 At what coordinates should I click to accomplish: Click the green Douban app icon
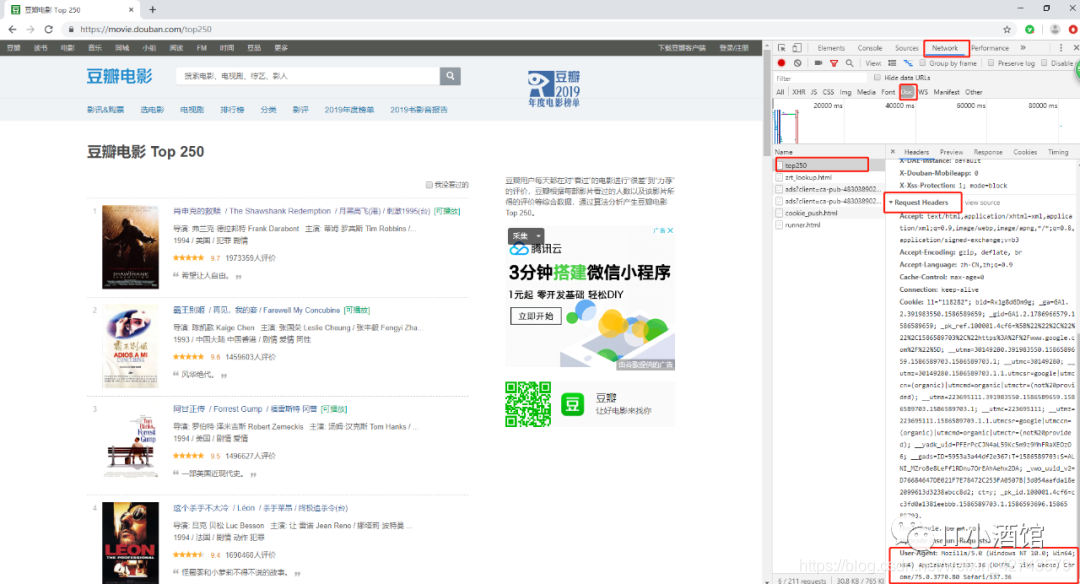[x=572, y=404]
